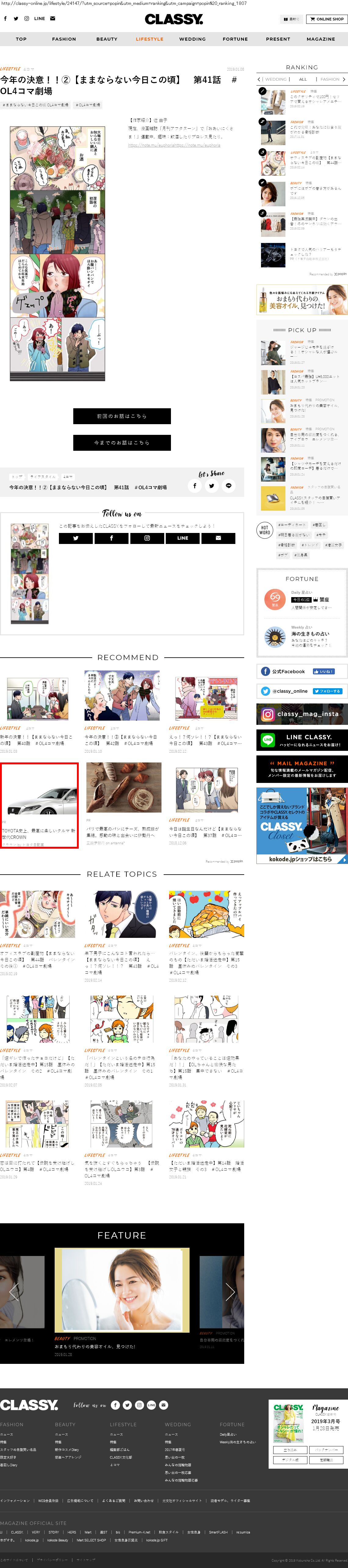
Task: Open LINE CLASSY. banner
Action: pyautogui.click(x=302, y=740)
